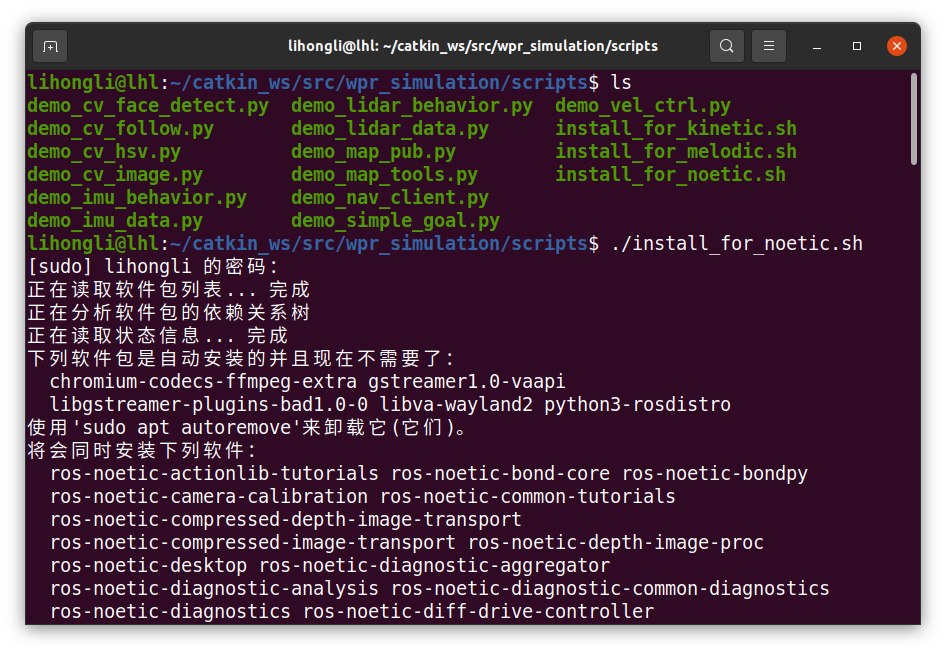Click ros-noetic-diagnostics package name

(x=170, y=611)
